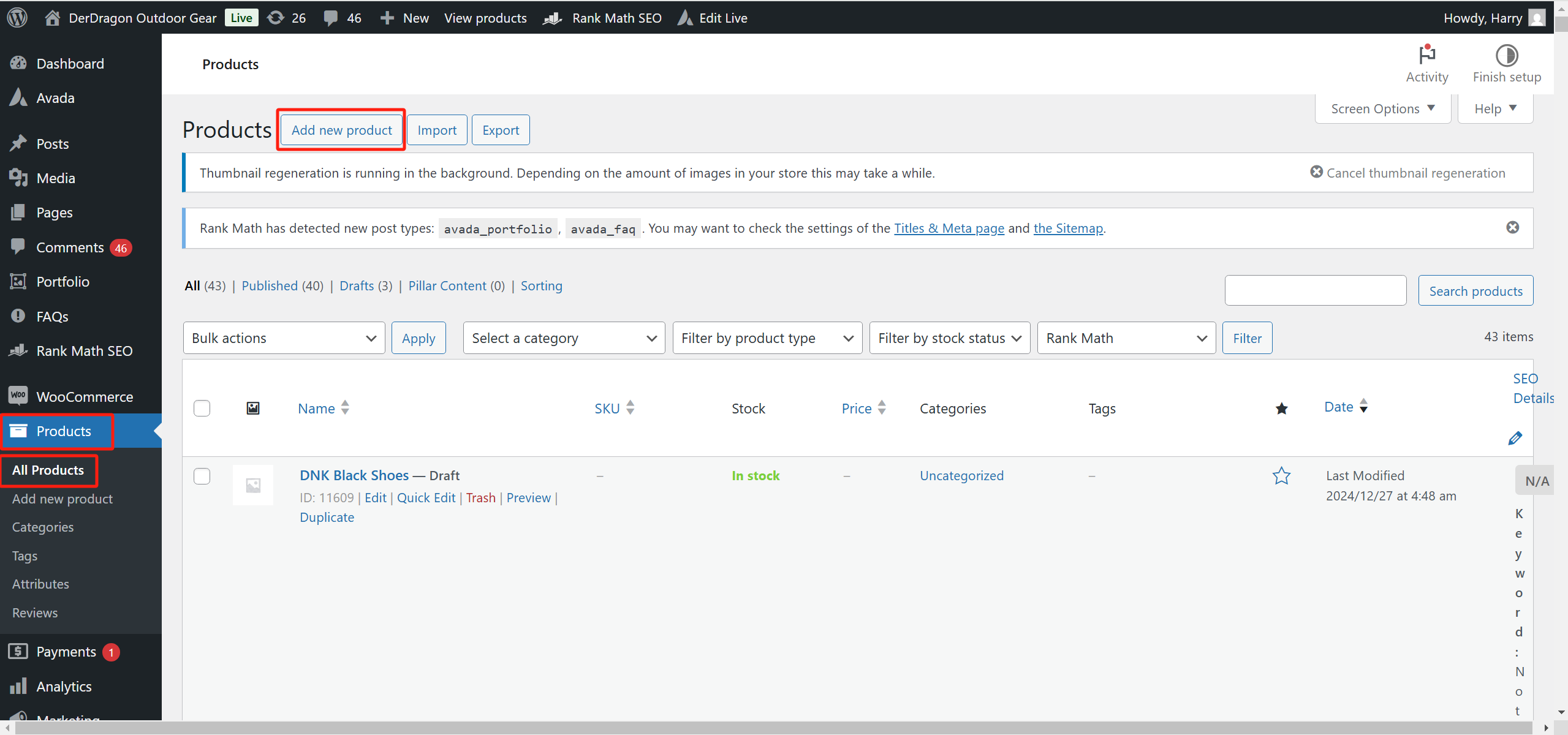Dismiss the Rank Math notice
The image size is (1568, 735).
[x=1512, y=227]
